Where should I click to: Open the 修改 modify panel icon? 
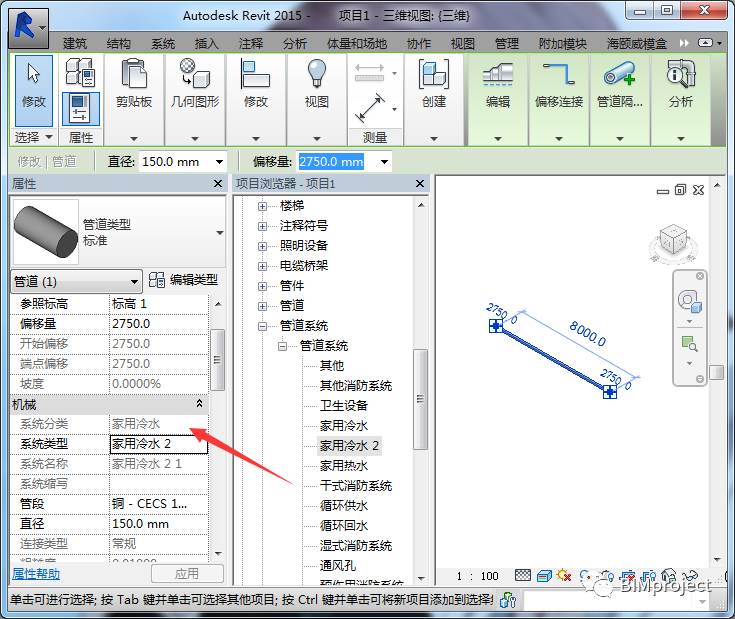(255, 74)
